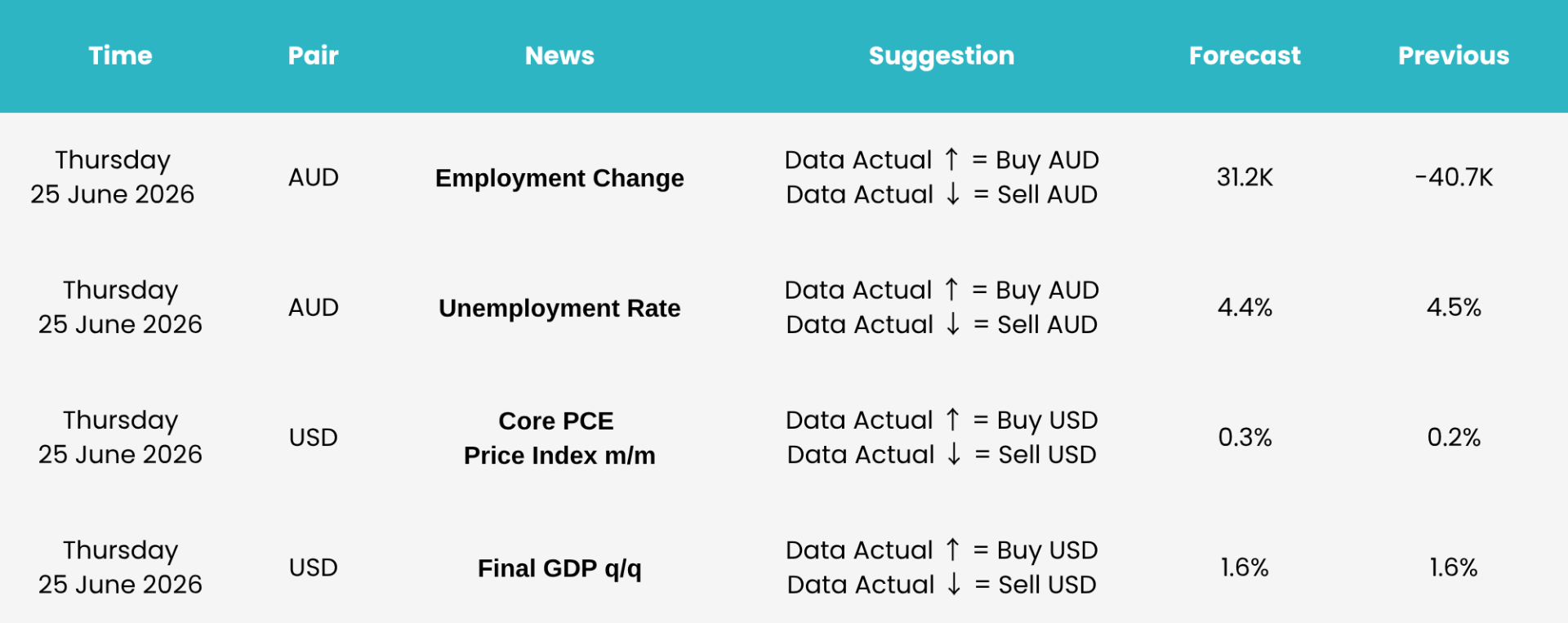The height and width of the screenshot is (623, 1568).
Task: Select the Forecast column header
Action: [x=1245, y=56]
